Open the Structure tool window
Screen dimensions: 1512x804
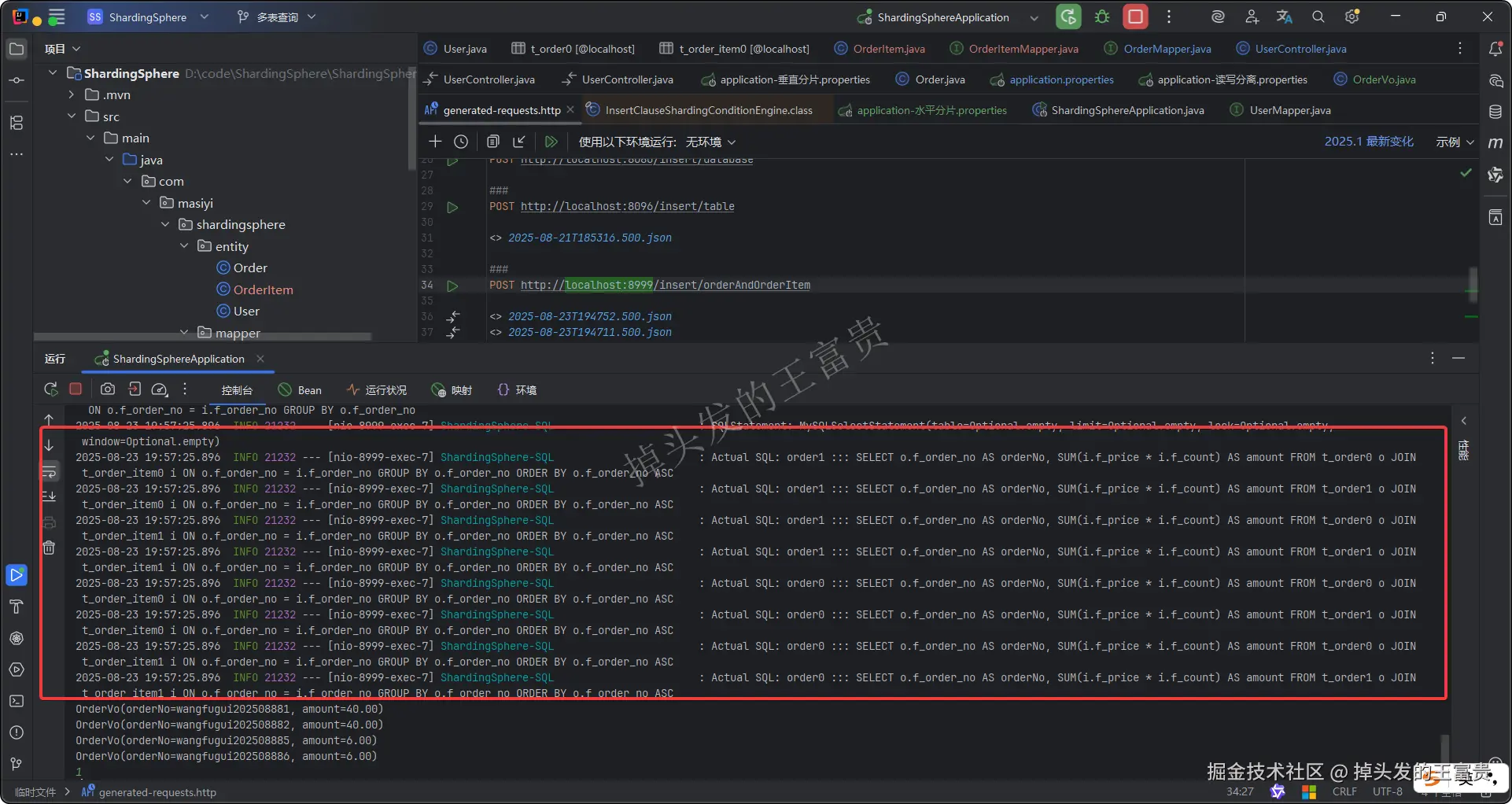pyautogui.click(x=17, y=123)
